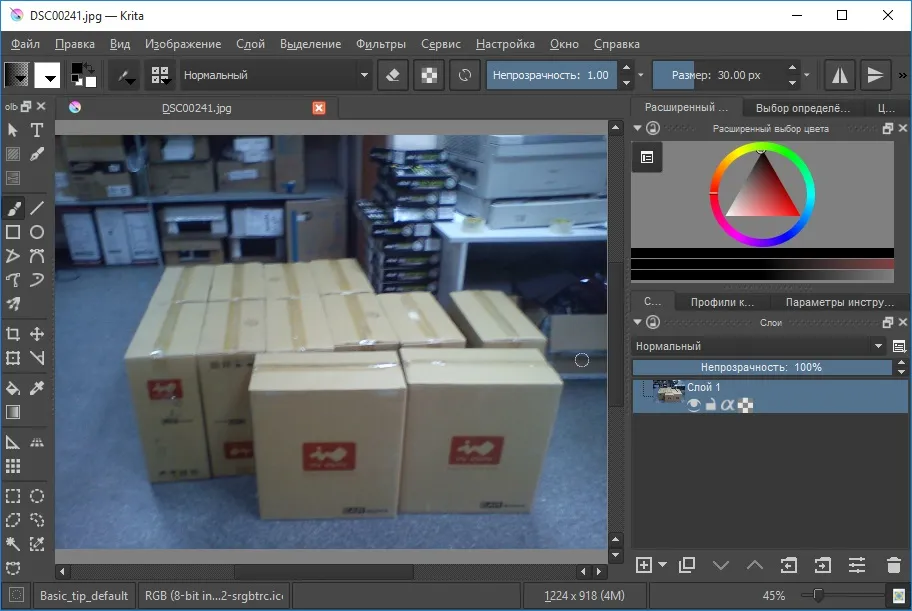This screenshot has width=912, height=611.
Task: Expand the layer blend mode Нормальный dropdown
Action: [x=760, y=346]
